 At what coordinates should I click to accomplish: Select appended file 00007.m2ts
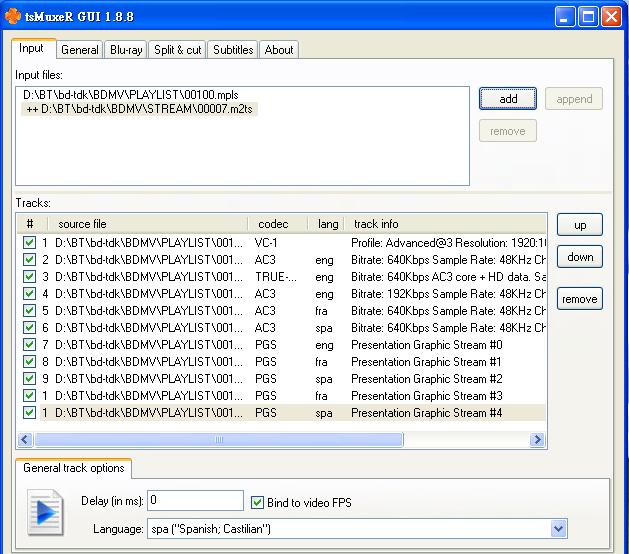point(139,109)
